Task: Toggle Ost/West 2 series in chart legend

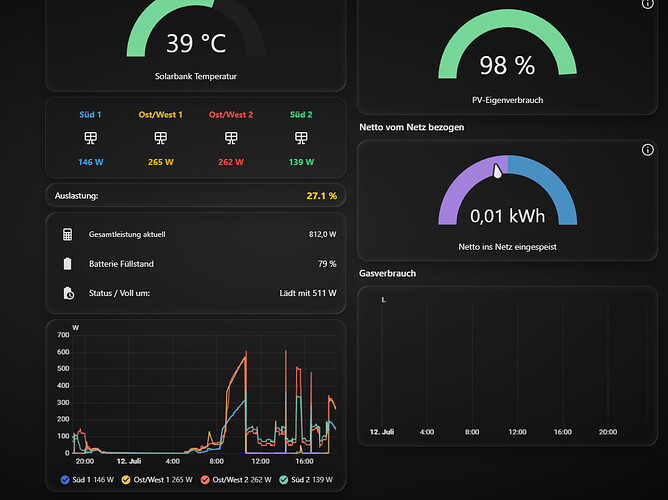Action: point(236,480)
